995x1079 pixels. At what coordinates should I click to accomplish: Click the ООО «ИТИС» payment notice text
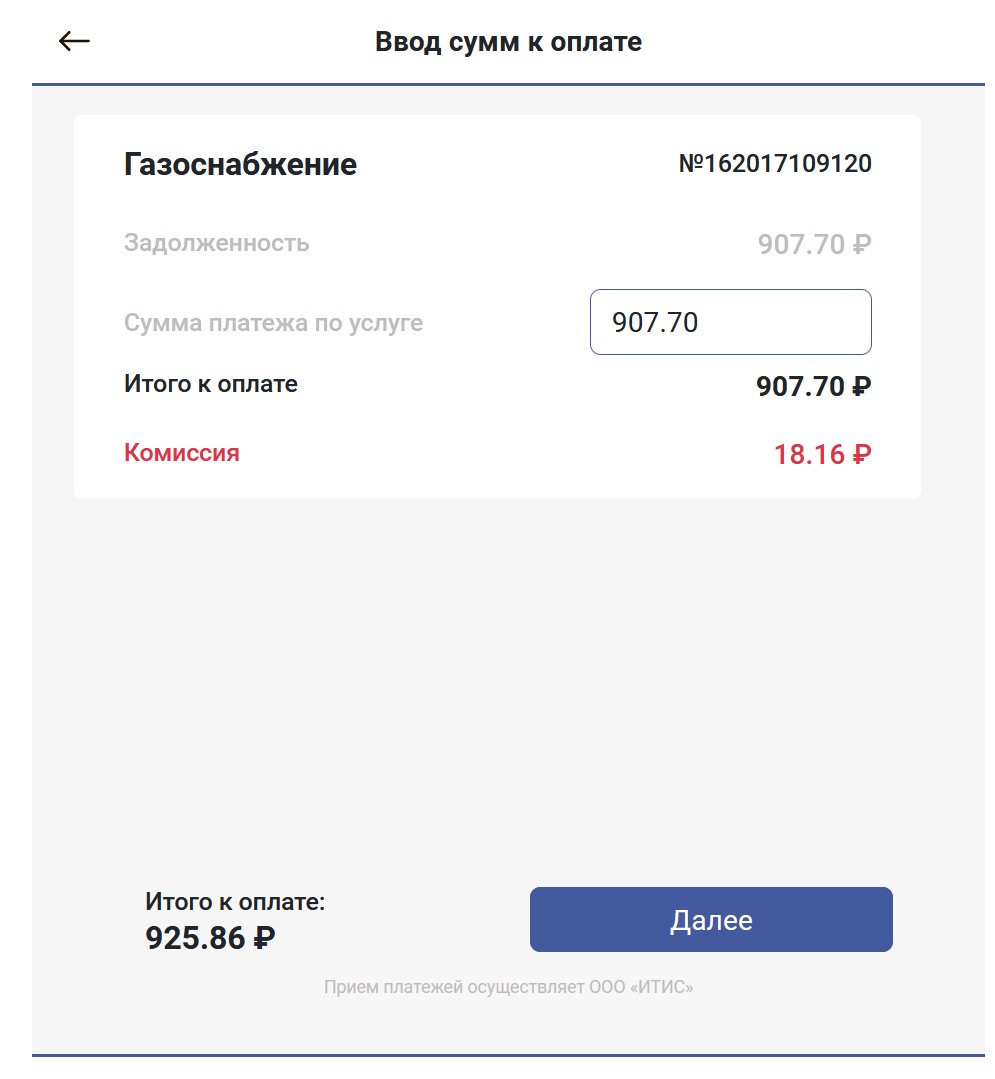point(508,988)
